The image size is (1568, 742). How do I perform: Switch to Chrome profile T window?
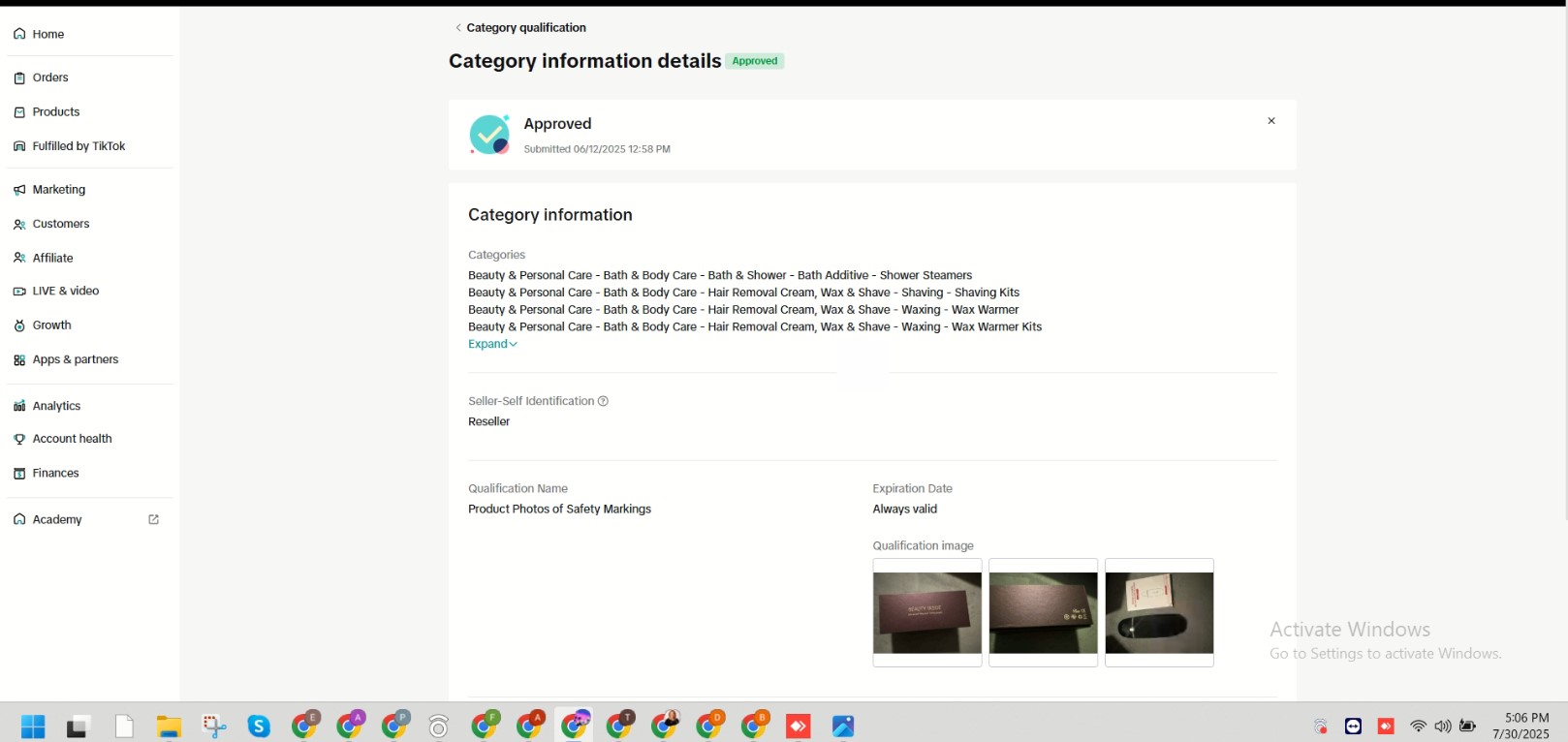pos(620,726)
